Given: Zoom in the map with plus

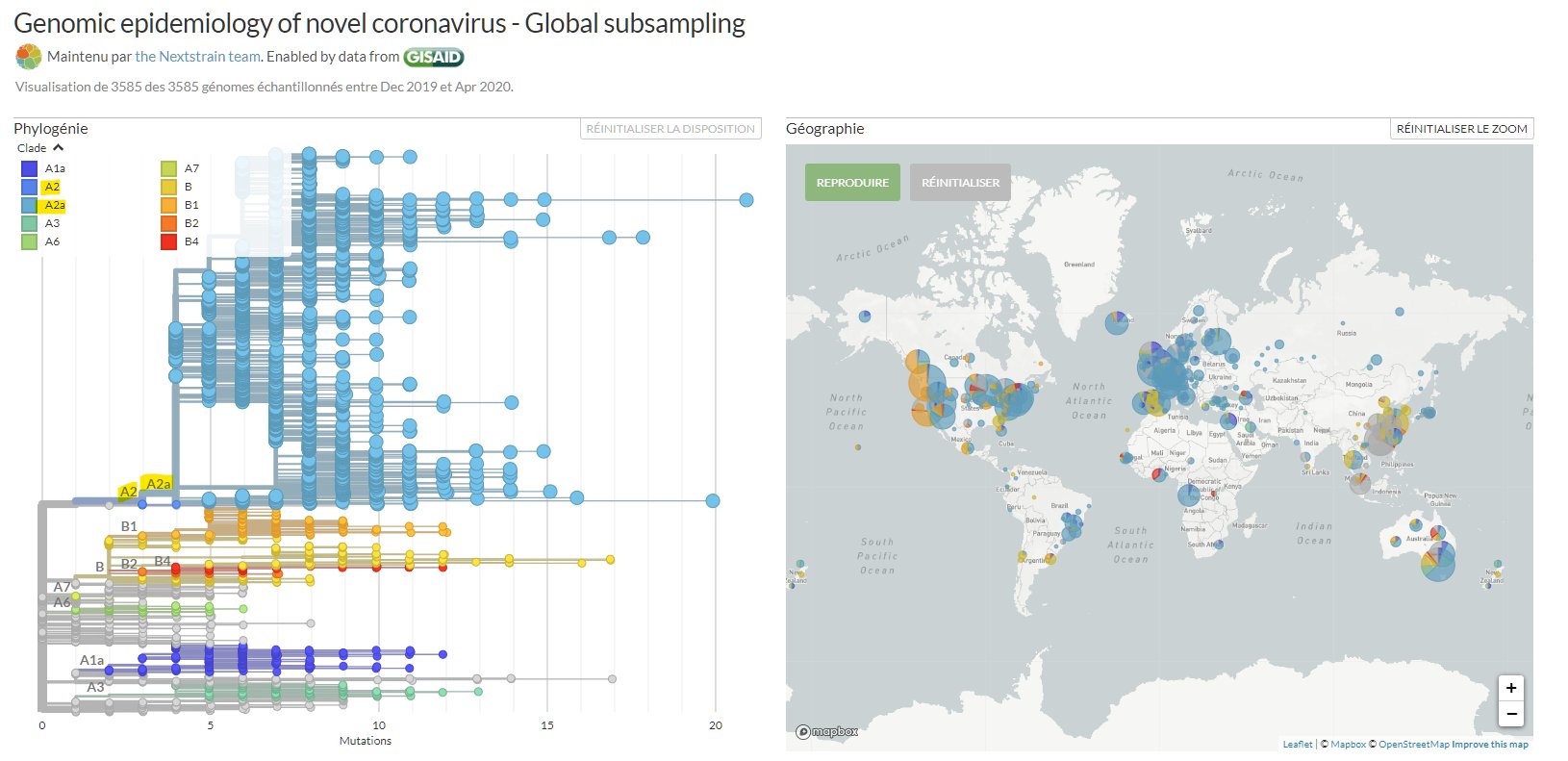Looking at the screenshot, I should (1511, 688).
